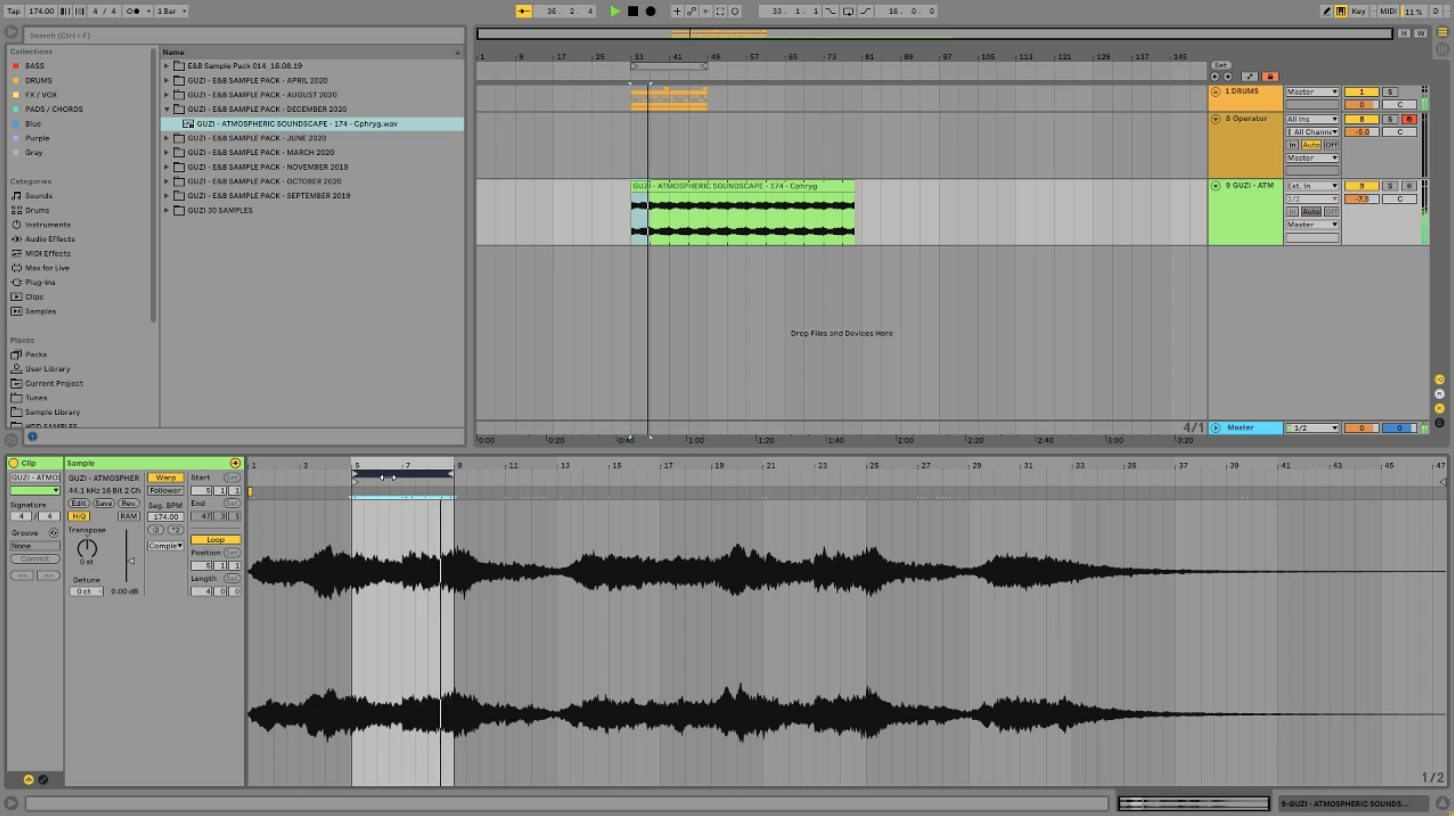Open the warp mode Complex dropdown
The width and height of the screenshot is (1454, 816).
point(165,546)
